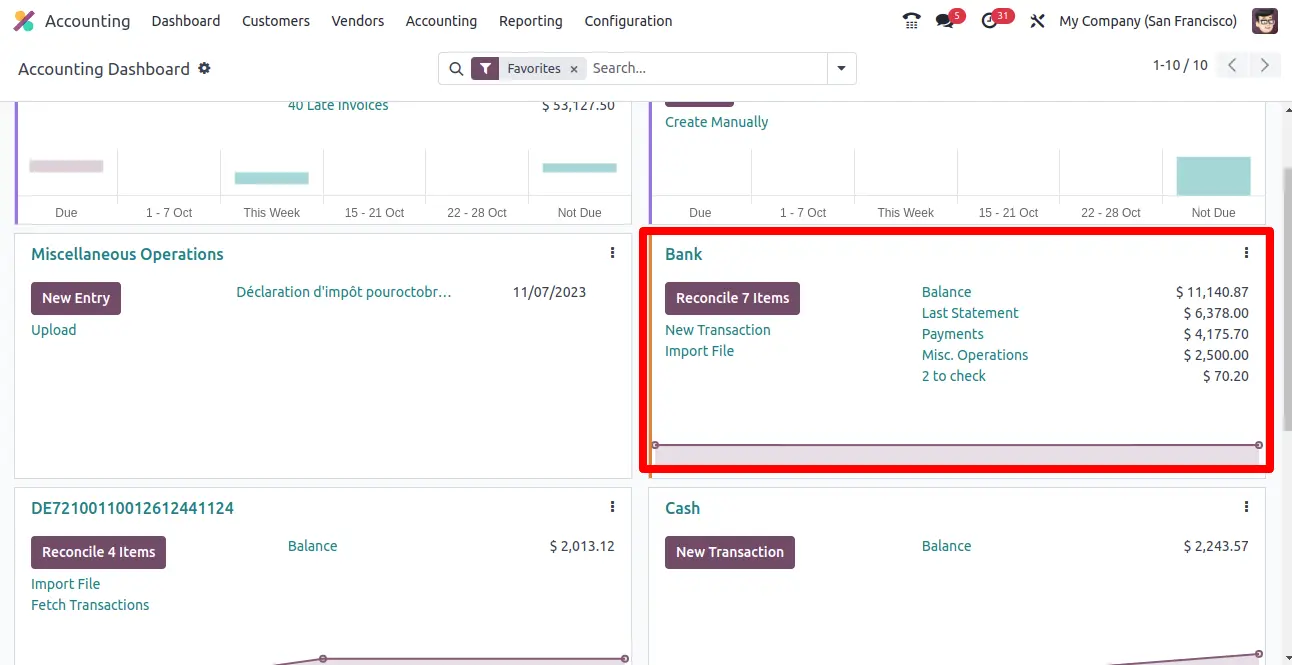Screen dimensions: 1292x665
Task: Open the Reporting menu
Action: pyautogui.click(x=531, y=21)
